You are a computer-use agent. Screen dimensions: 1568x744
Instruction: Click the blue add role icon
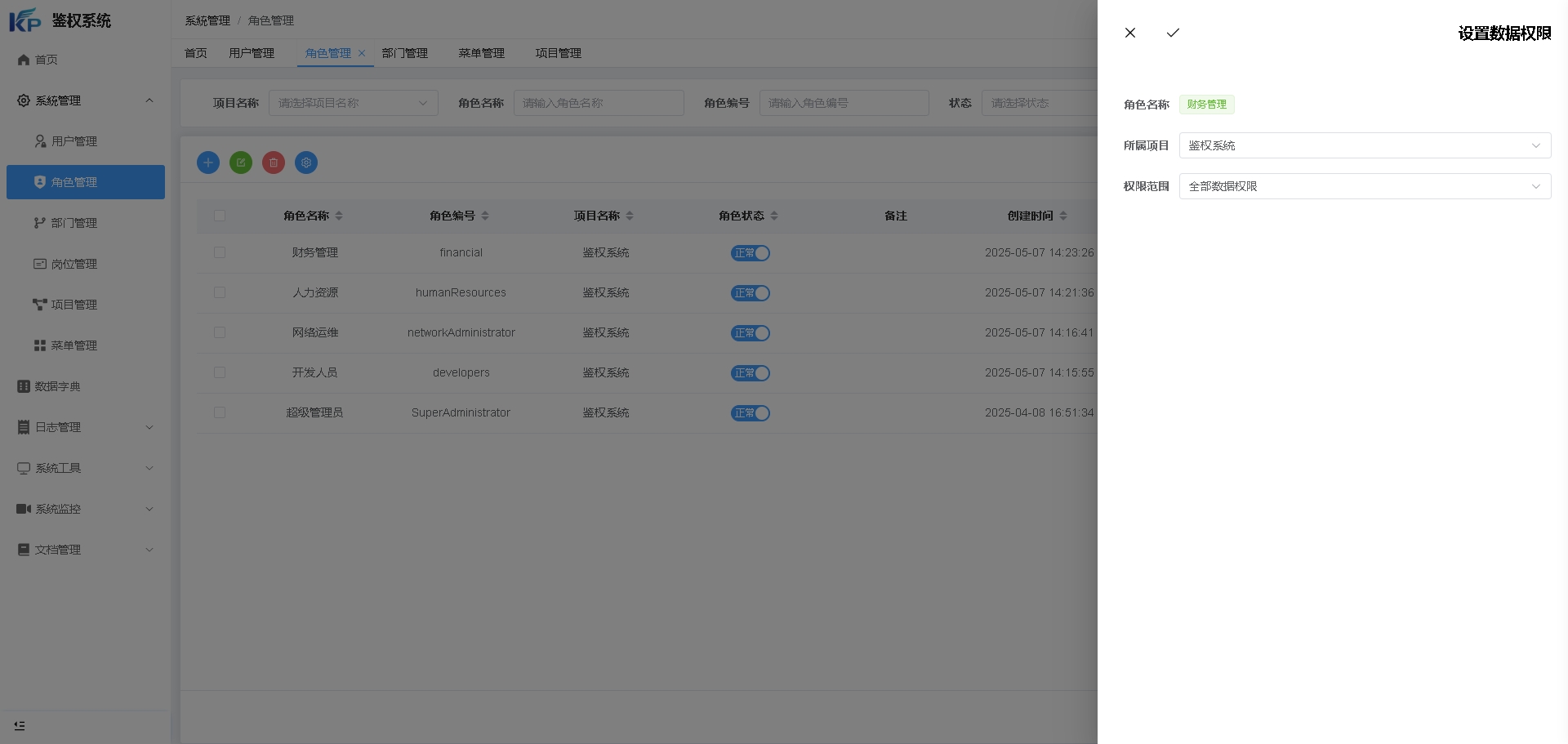click(x=208, y=163)
